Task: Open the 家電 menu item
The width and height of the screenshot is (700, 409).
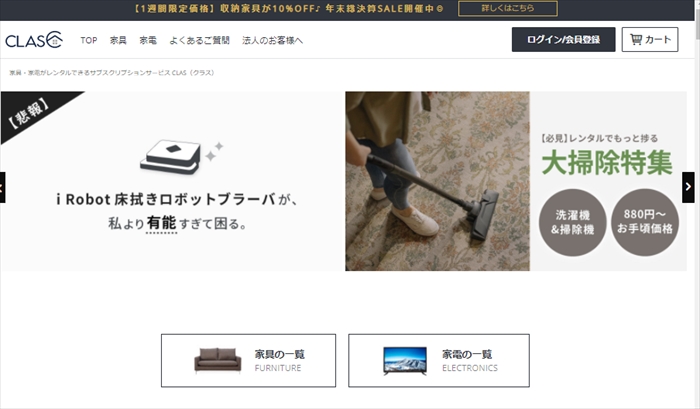Action: (x=148, y=40)
